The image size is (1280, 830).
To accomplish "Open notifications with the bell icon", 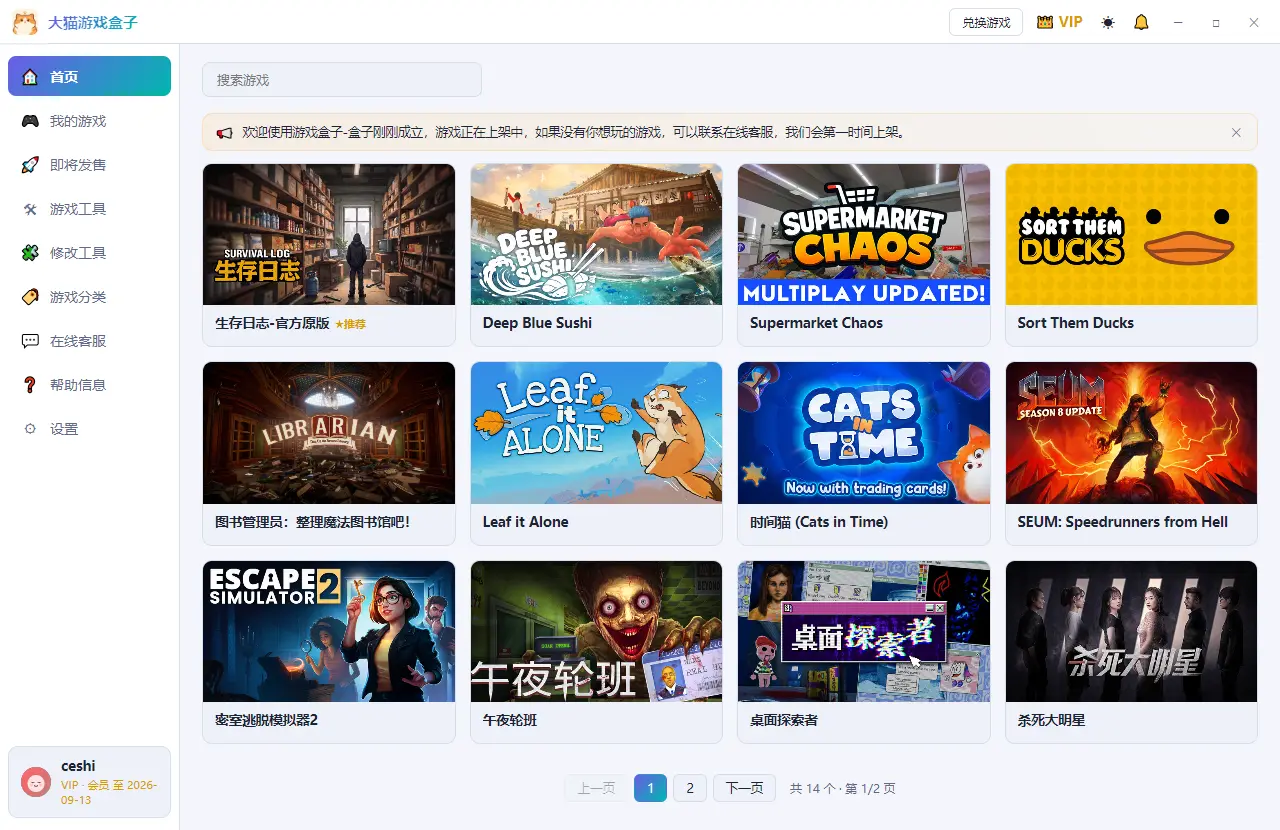I will (1141, 22).
